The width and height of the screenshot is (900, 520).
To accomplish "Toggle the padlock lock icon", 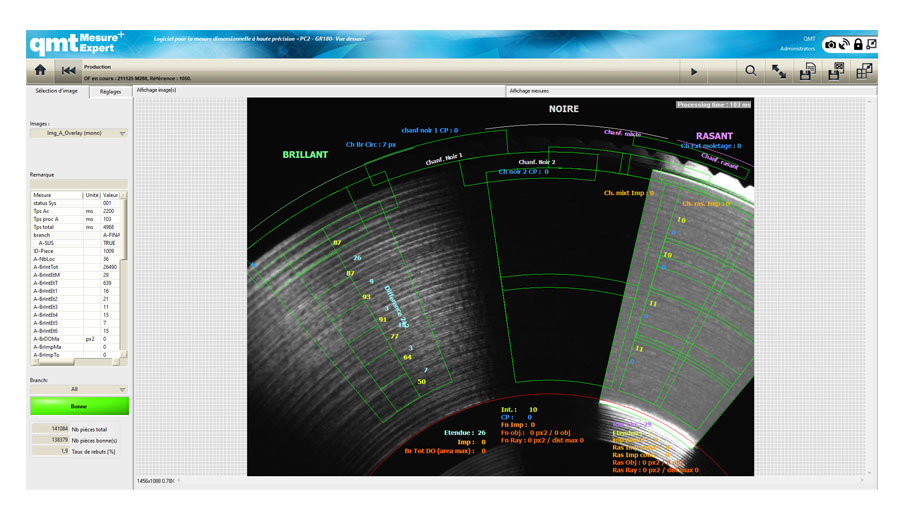I will point(858,45).
